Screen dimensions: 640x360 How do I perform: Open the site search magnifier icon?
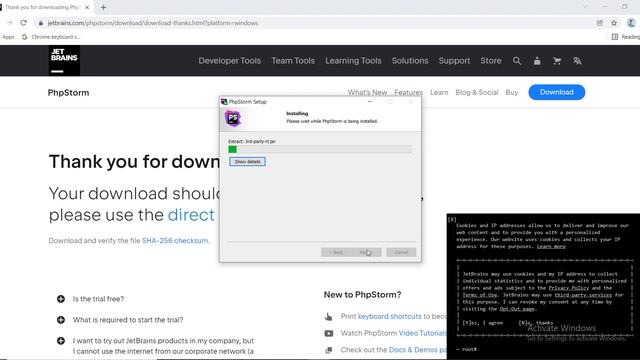517,61
